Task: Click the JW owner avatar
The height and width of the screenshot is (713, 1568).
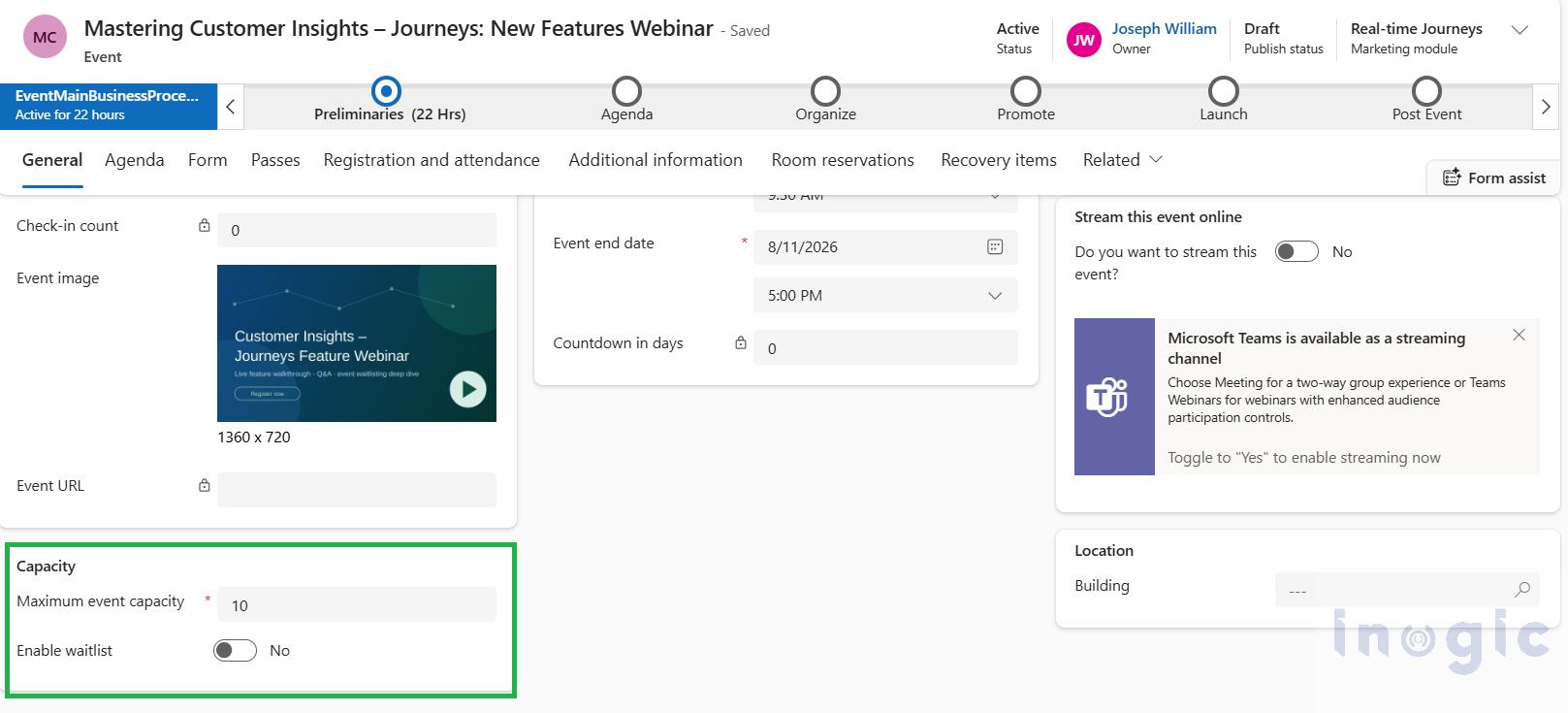Action: point(1083,40)
